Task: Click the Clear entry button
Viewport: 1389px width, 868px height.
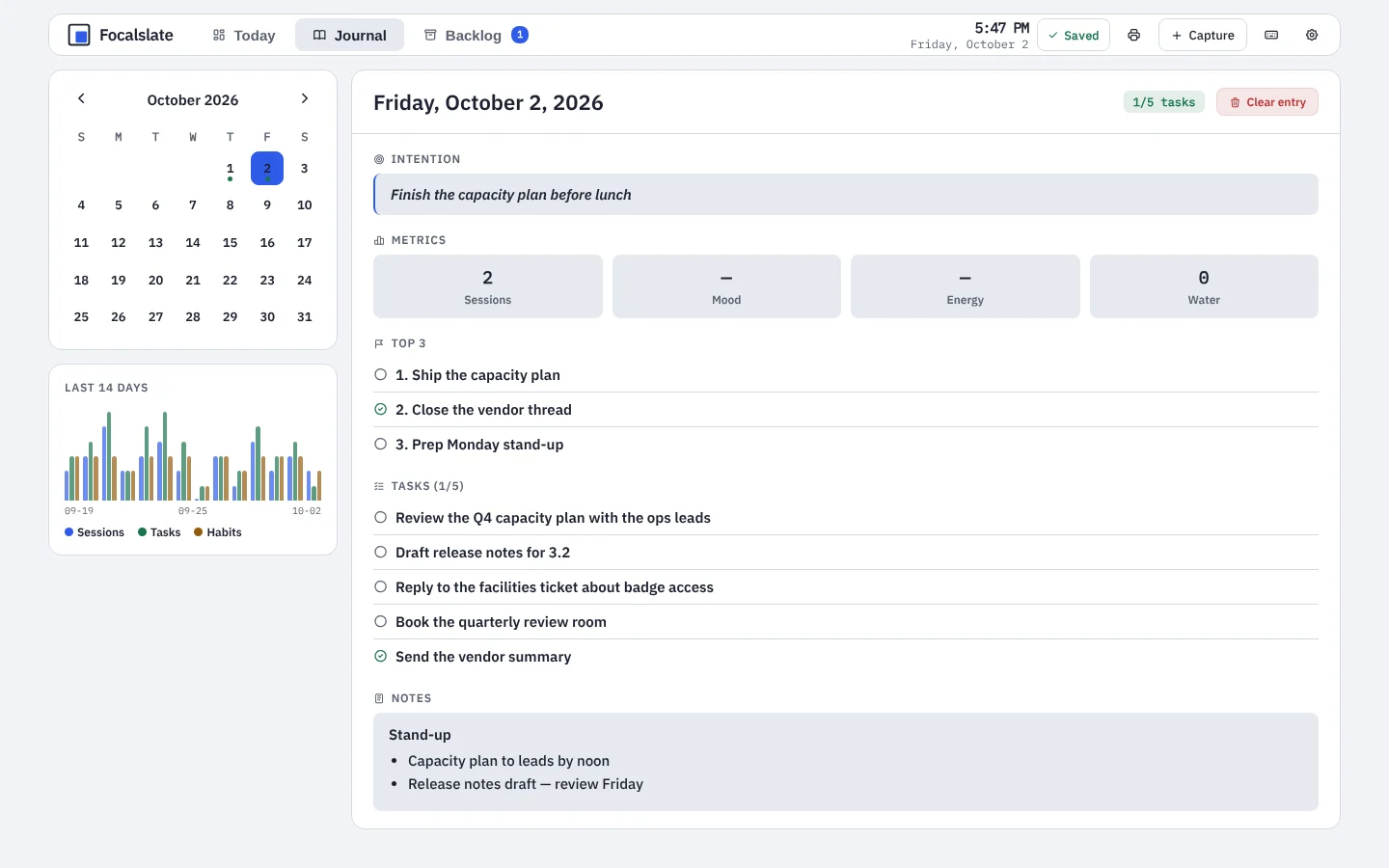Action: click(x=1267, y=102)
